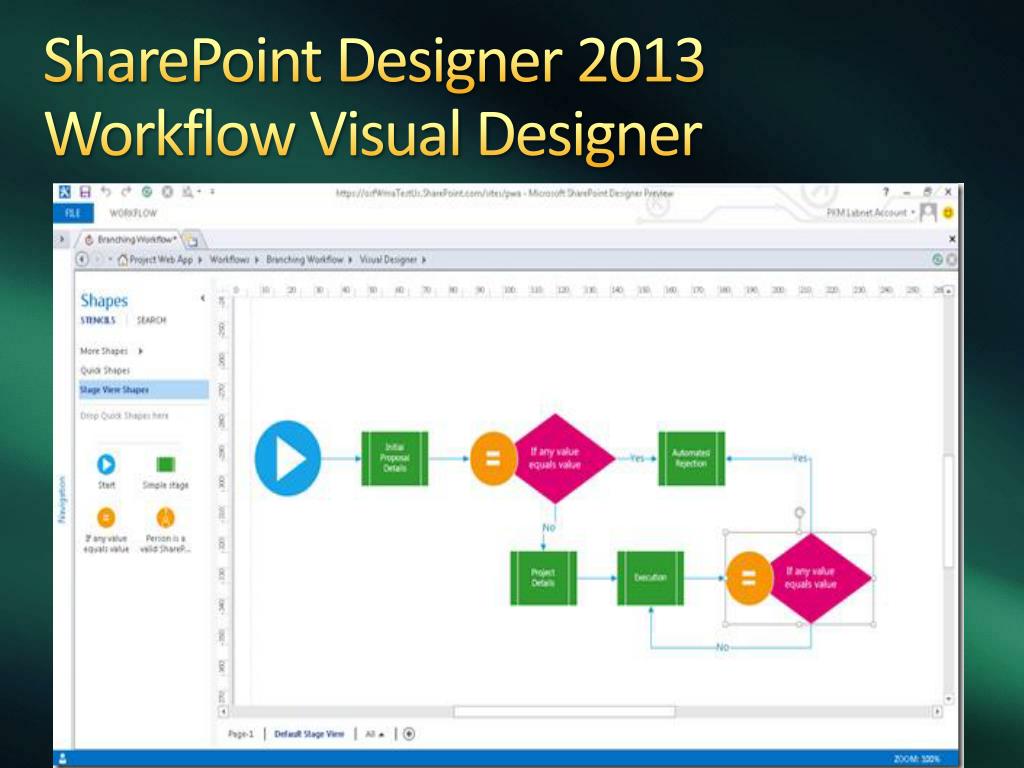Select the If any value equals value stencil shape
The width and height of the screenshot is (1024, 768).
pyautogui.click(x=106, y=530)
